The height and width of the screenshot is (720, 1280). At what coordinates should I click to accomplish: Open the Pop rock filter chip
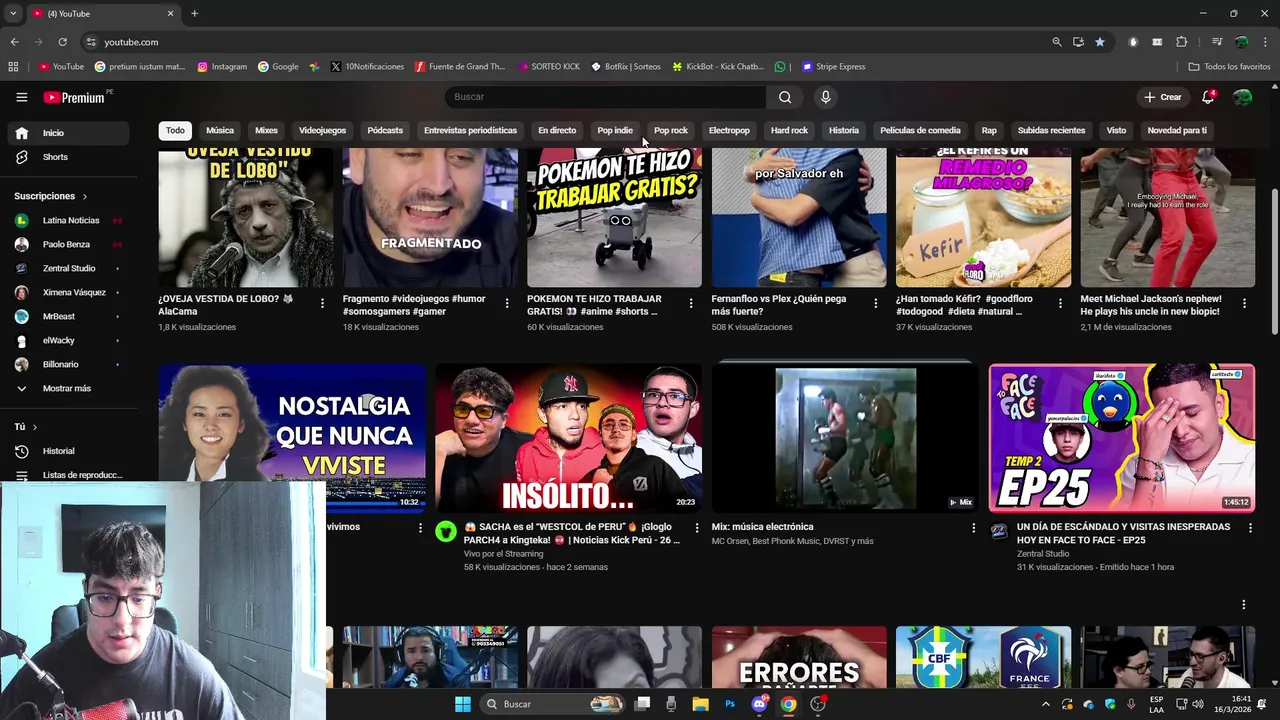tap(671, 130)
